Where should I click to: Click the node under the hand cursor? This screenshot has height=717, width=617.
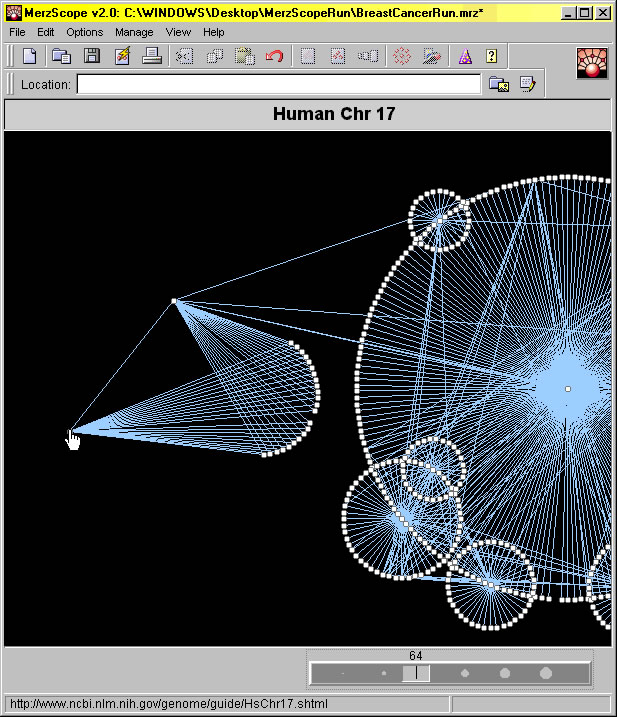[x=70, y=432]
